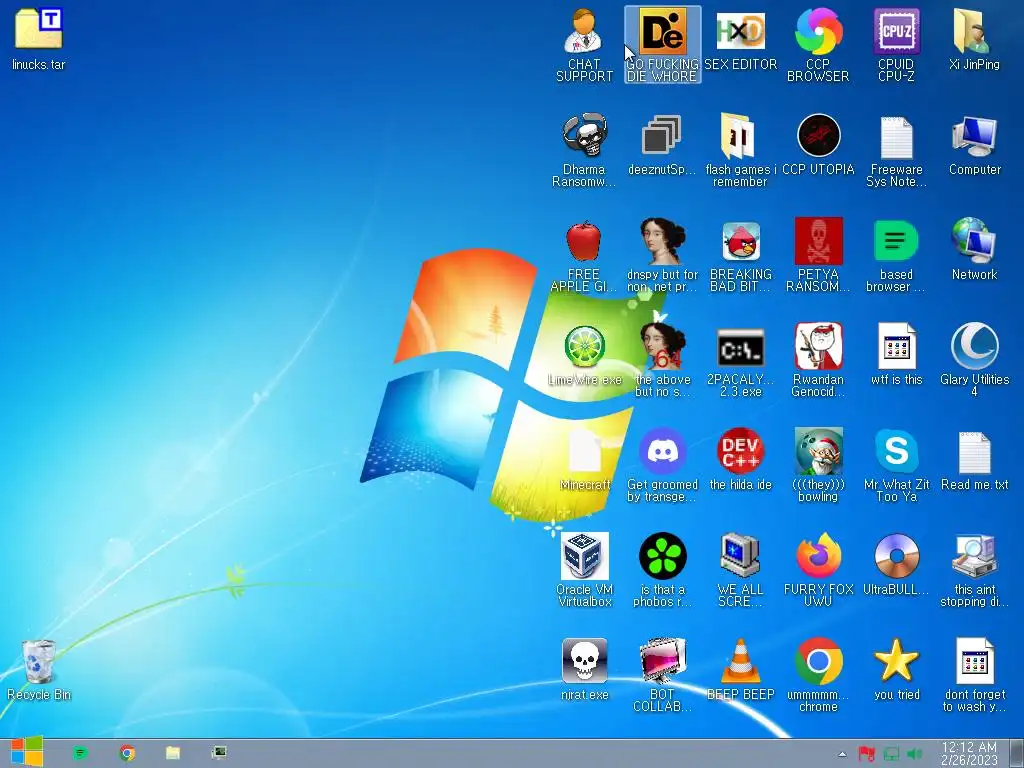Select the based browser desktop icon

896,242
